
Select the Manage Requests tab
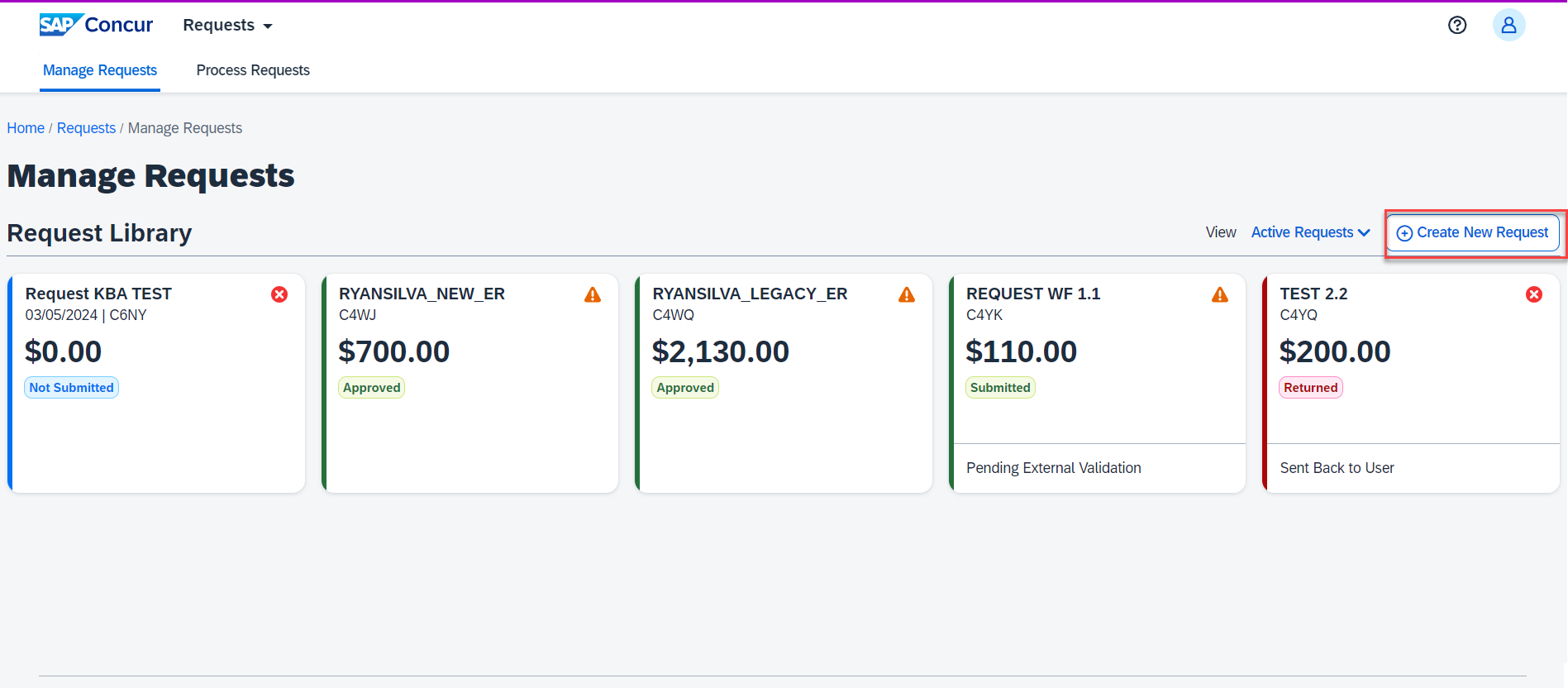pos(100,70)
